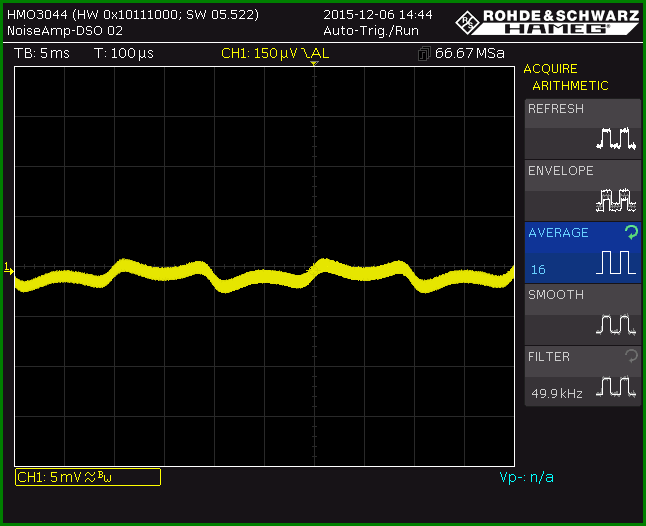Viewport: 646px width, 526px height.
Task: Click the memory icon beside 66.67 MSa
Action: click(424, 54)
